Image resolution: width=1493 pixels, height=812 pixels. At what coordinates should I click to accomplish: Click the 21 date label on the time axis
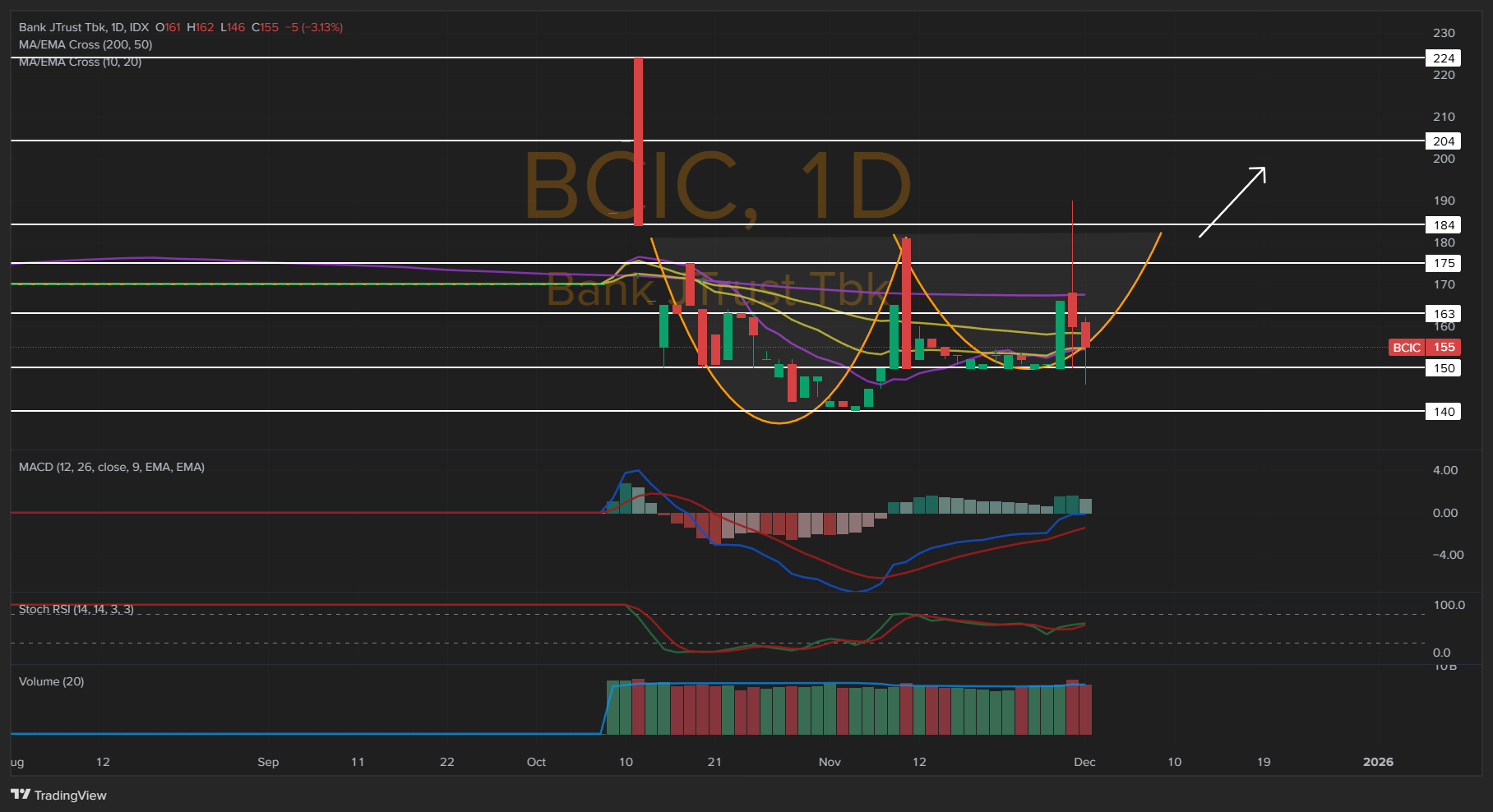coord(714,762)
